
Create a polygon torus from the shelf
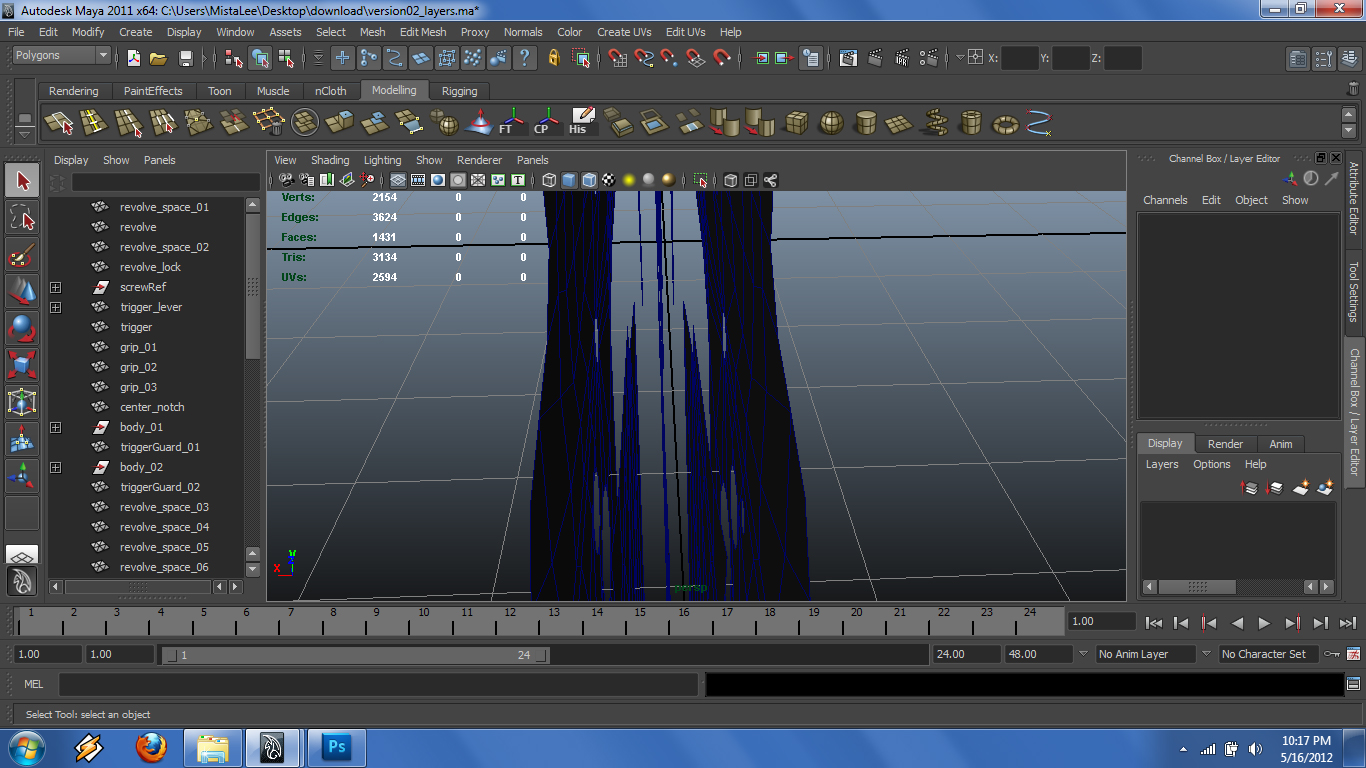coord(1005,123)
